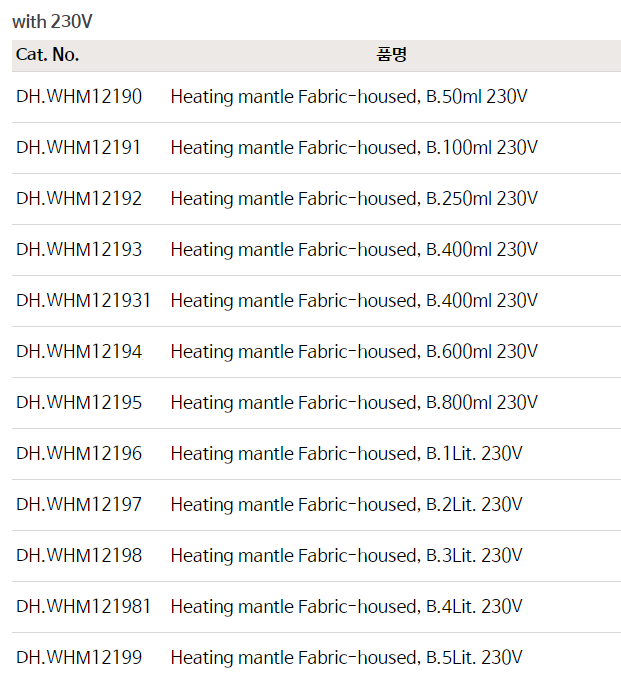
Task: Click the B.4Lit. 230V heating mantle description
Action: click(x=346, y=607)
